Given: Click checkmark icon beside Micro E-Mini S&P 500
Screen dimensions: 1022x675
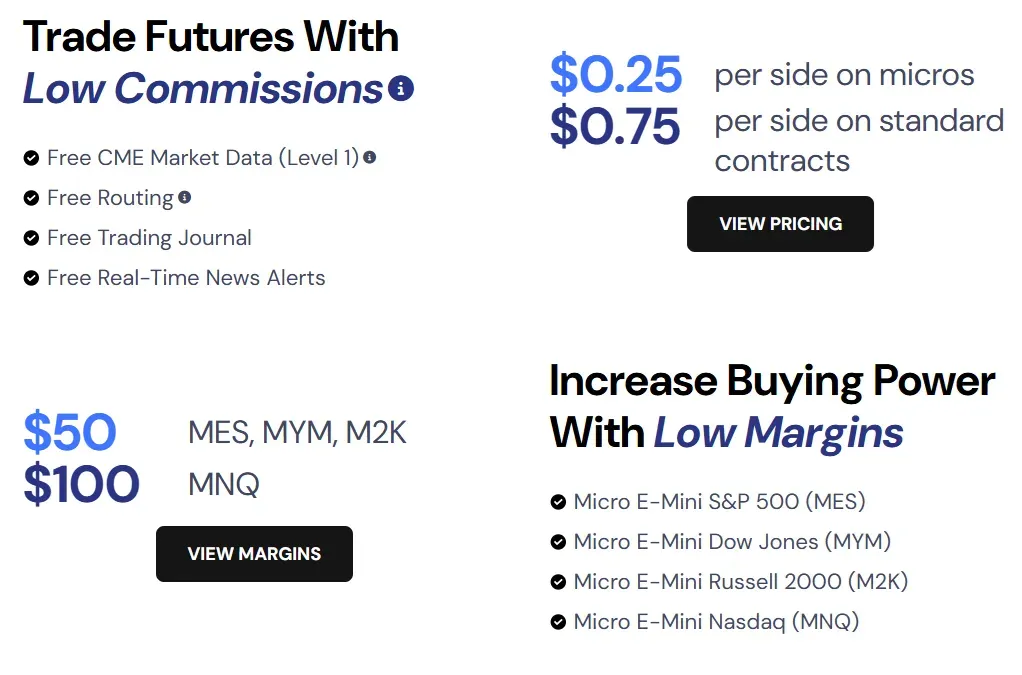Looking at the screenshot, I should tap(558, 502).
